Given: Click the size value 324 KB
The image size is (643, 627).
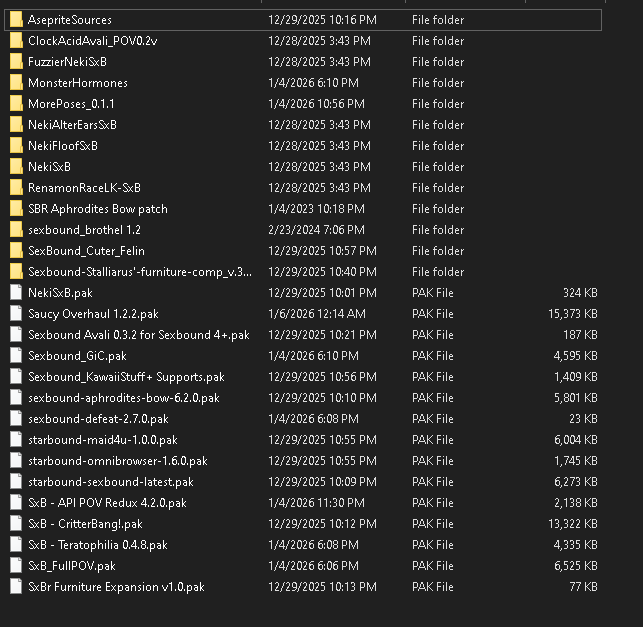Looking at the screenshot, I should click(580, 292).
